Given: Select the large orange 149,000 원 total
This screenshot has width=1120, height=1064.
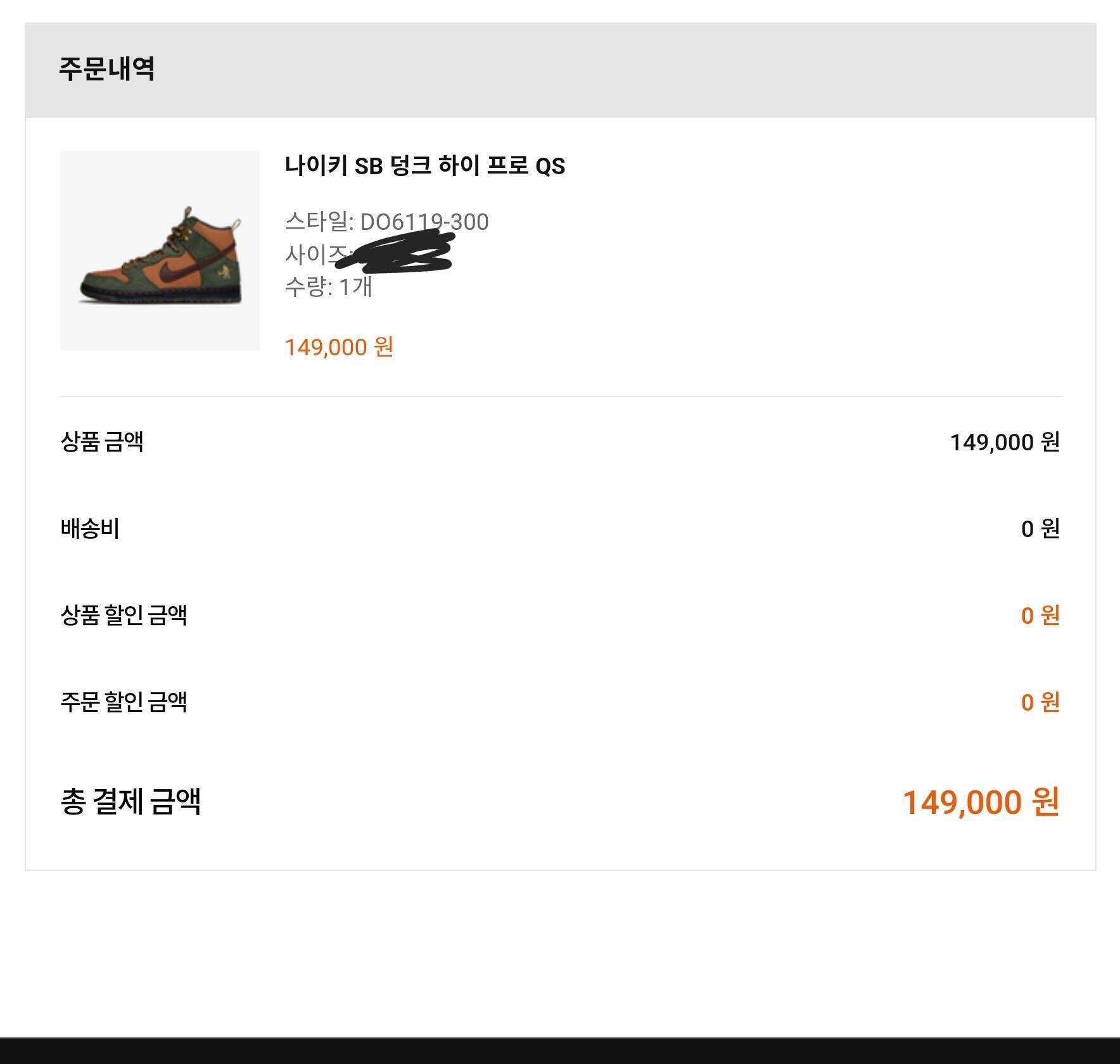Looking at the screenshot, I should click(980, 802).
